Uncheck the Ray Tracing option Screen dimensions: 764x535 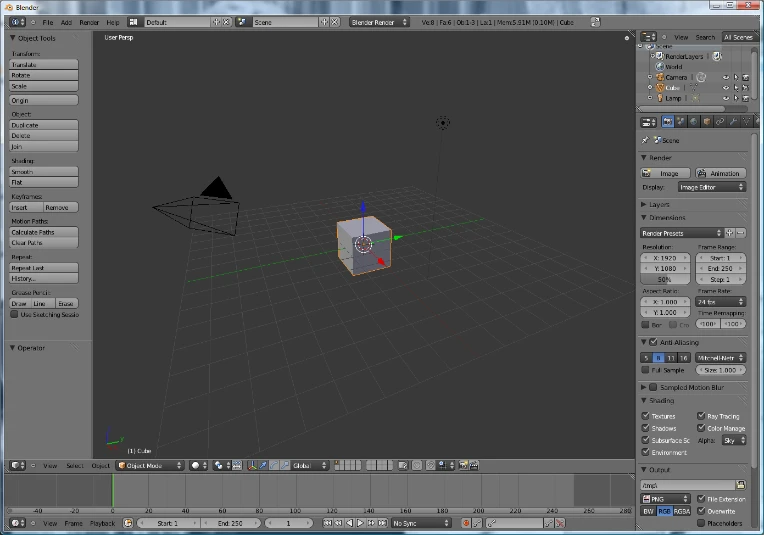701,416
